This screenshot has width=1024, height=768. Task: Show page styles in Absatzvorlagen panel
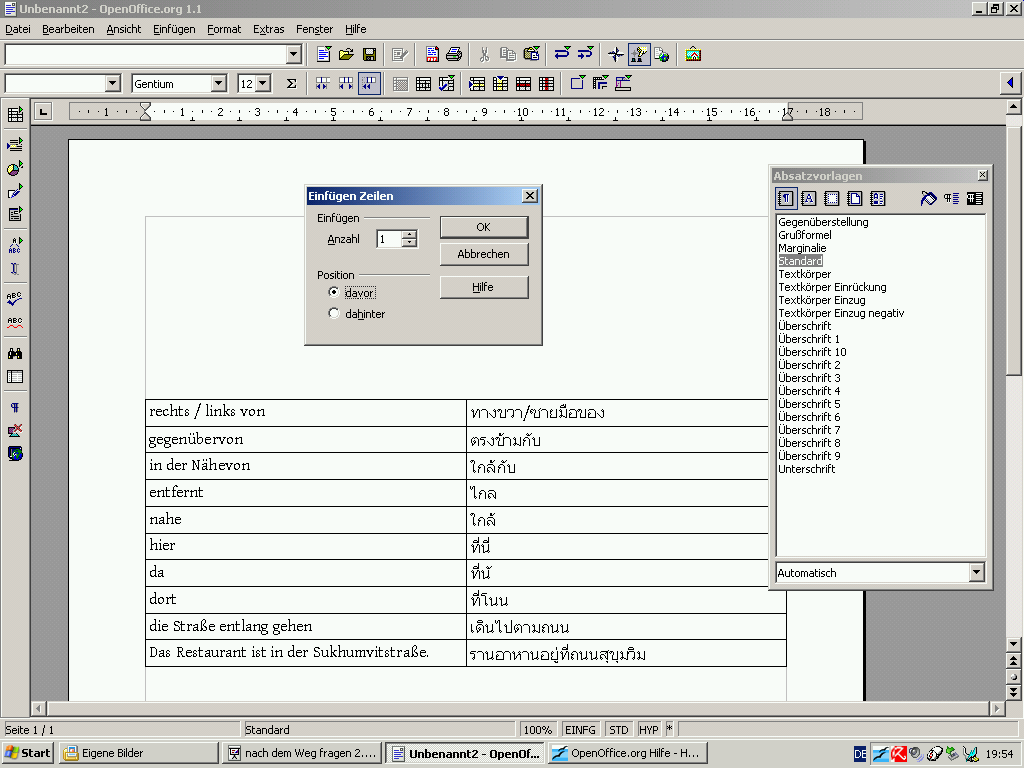(x=854, y=198)
